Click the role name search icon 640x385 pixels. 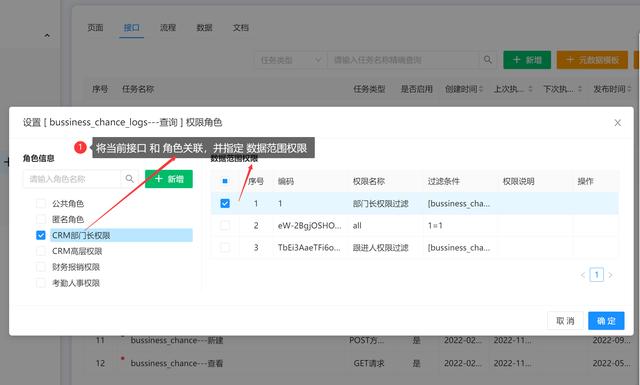(130, 179)
